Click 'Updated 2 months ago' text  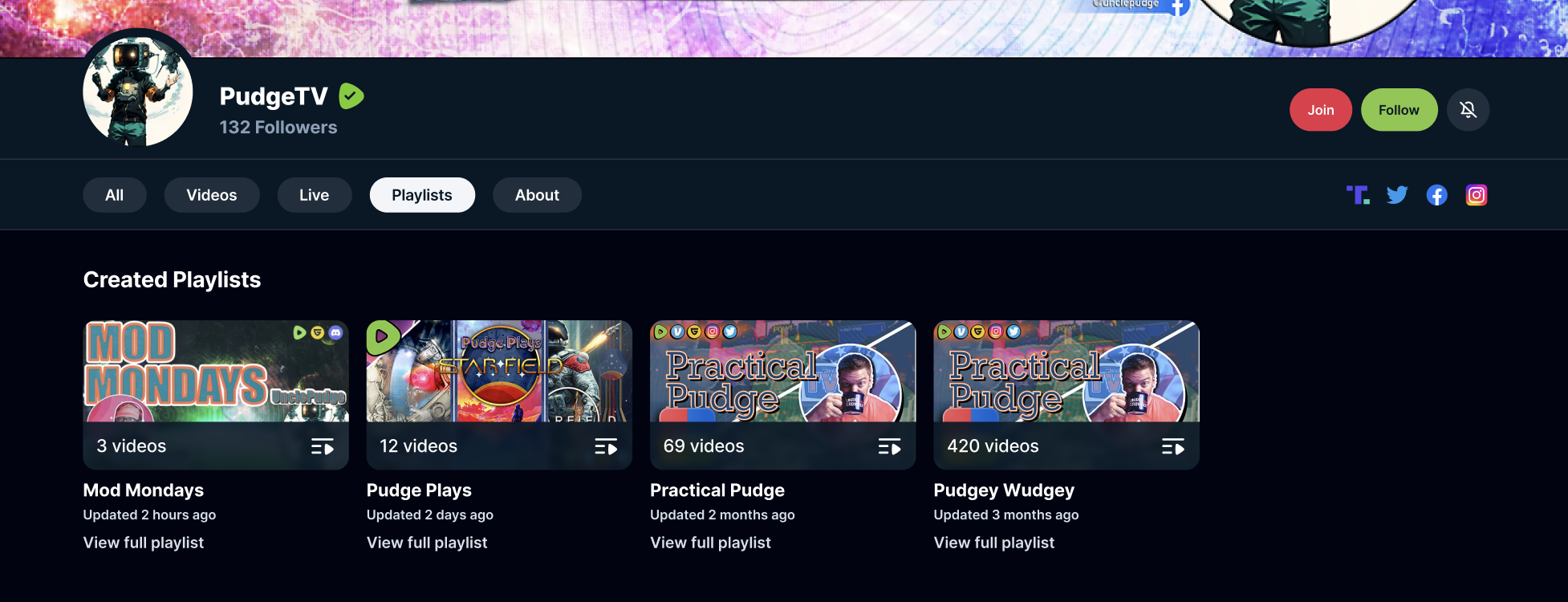pyautogui.click(x=722, y=515)
